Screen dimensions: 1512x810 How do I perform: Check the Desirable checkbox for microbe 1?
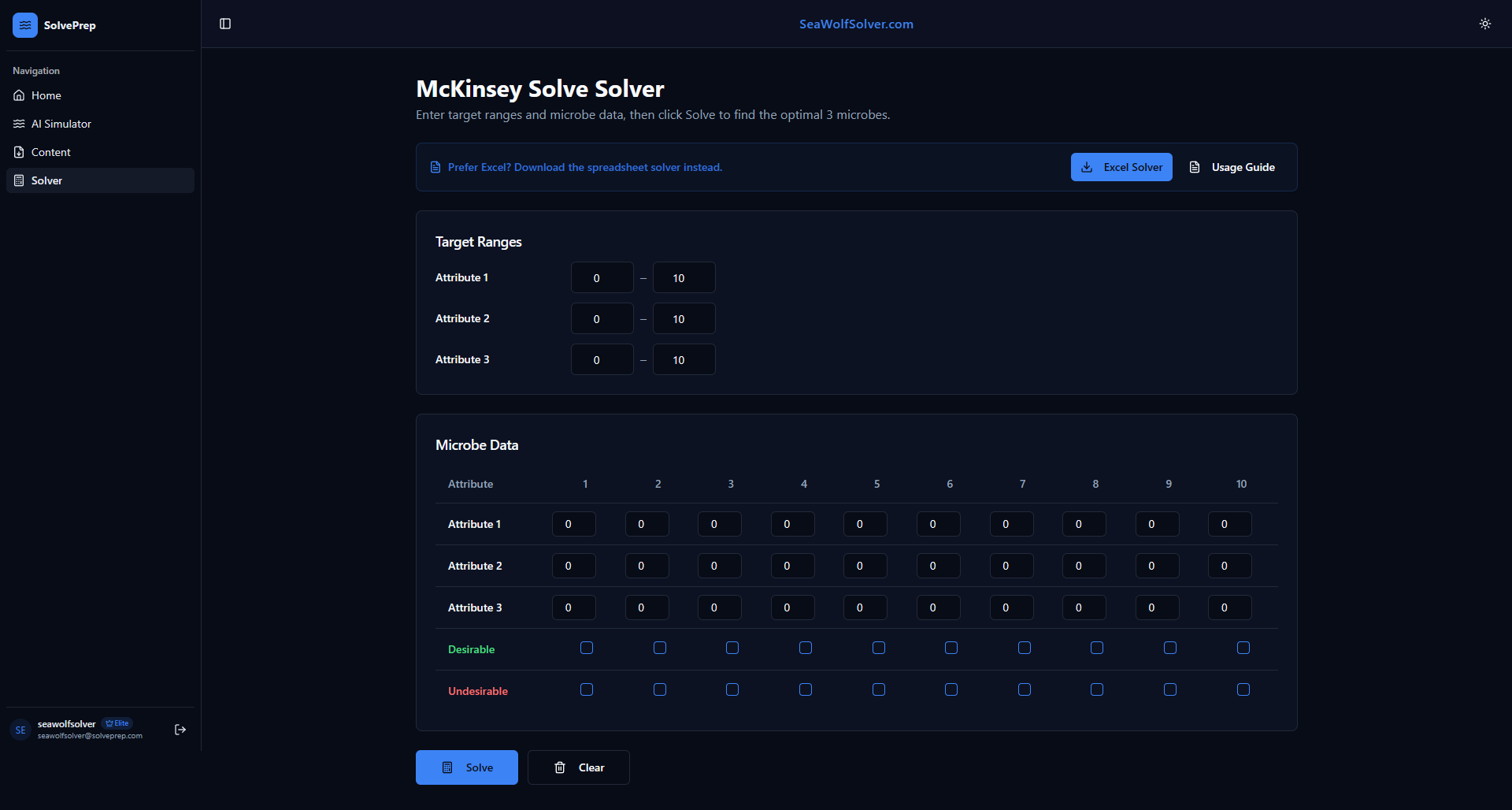tap(586, 648)
